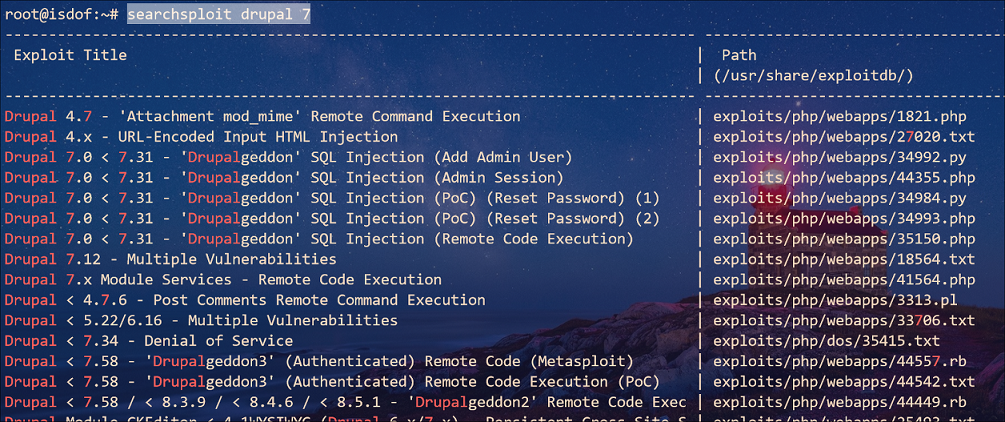
Task: Click the path exploits/php/webapps/34993.php
Action: pos(844,219)
